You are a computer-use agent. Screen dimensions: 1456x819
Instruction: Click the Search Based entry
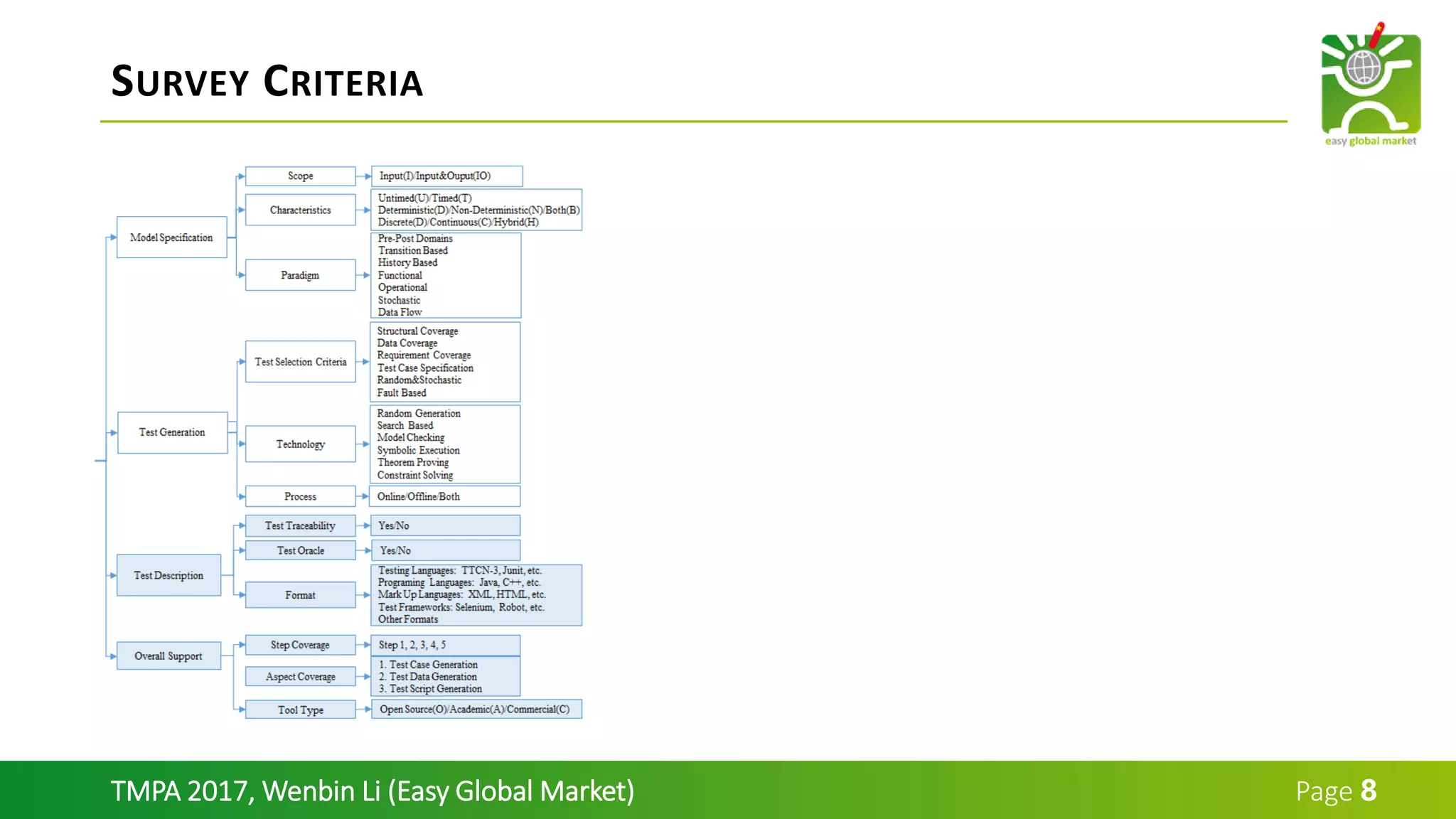405,426
